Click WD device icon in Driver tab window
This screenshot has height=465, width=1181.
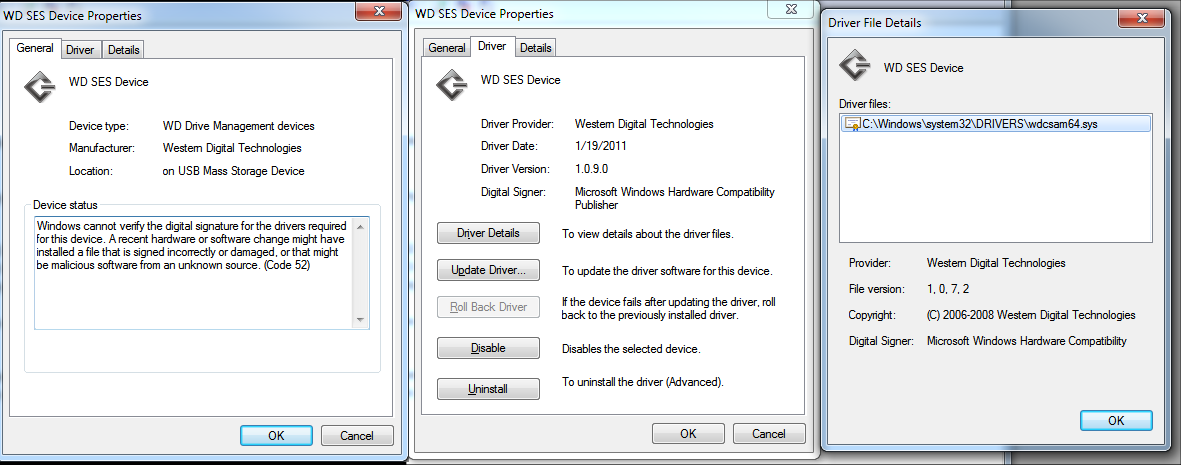[x=452, y=84]
